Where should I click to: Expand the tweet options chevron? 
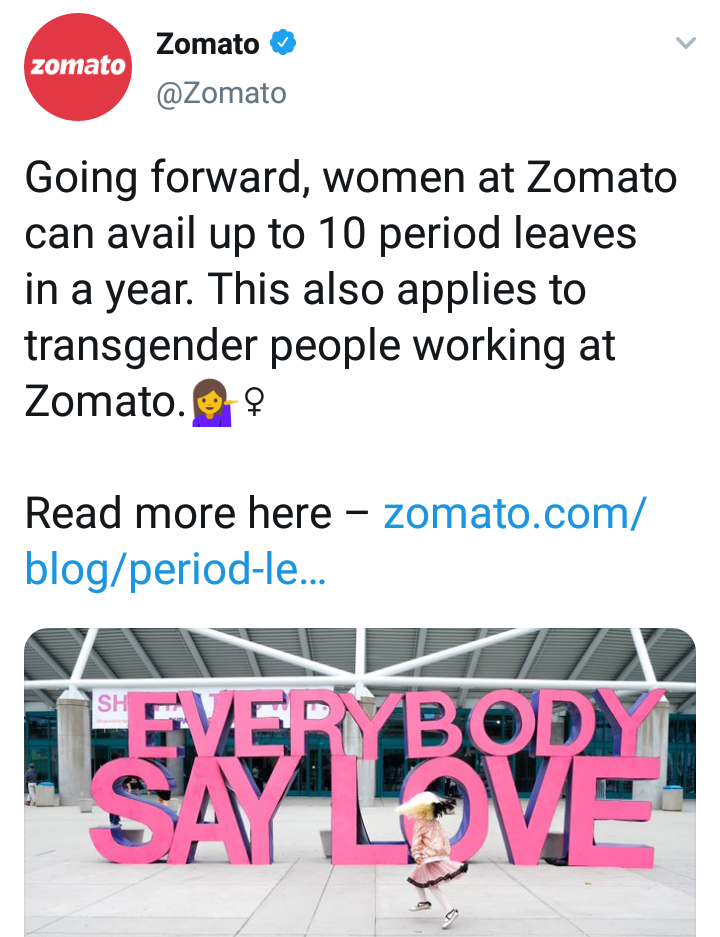685,43
